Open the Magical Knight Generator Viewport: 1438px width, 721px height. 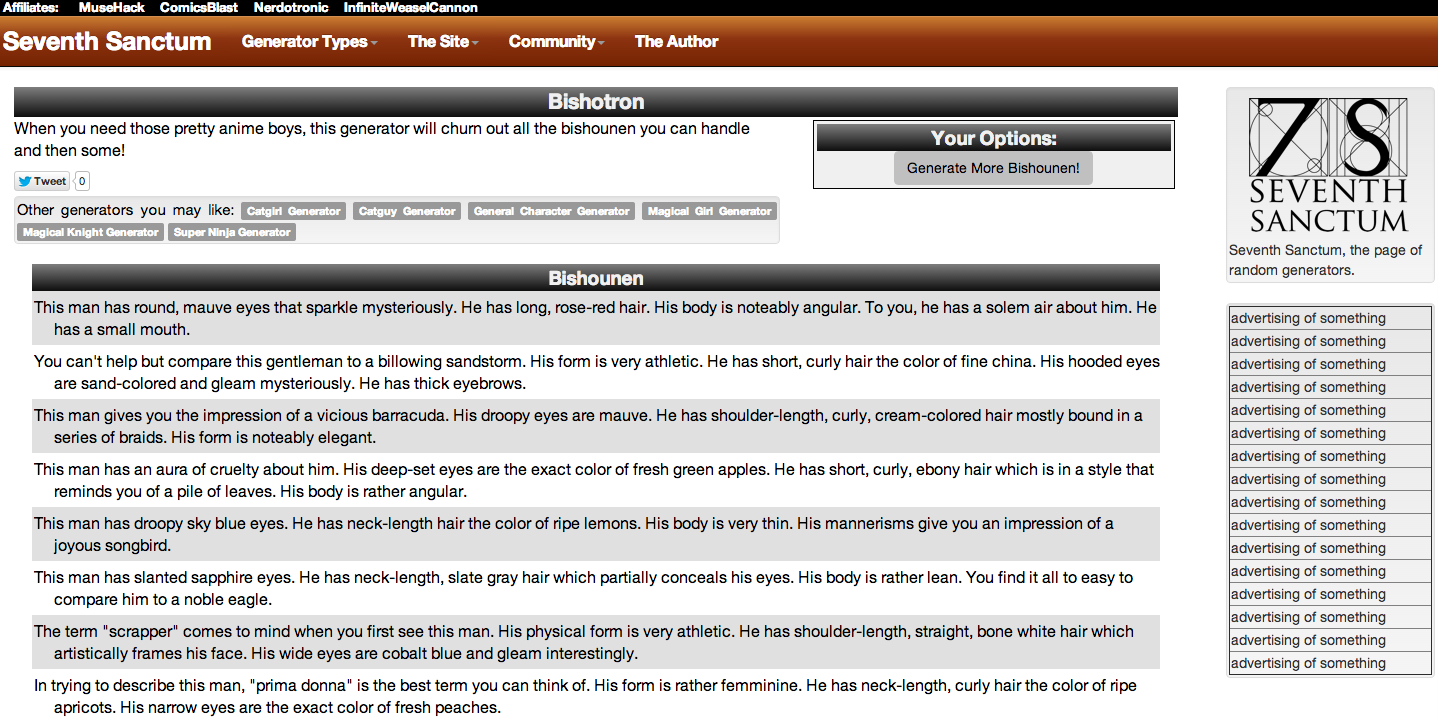pyautogui.click(x=91, y=232)
